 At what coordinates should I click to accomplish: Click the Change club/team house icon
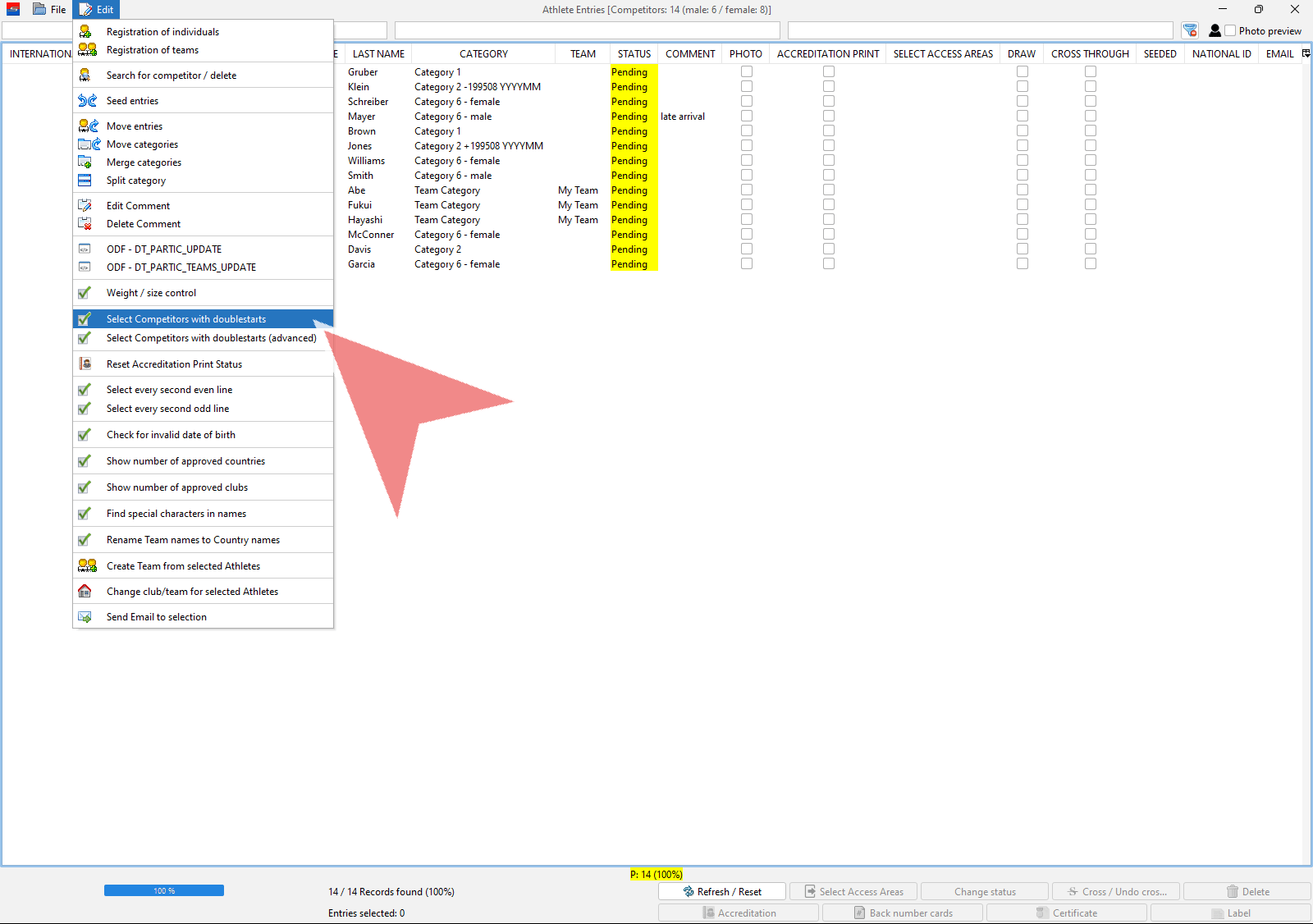[x=85, y=592]
